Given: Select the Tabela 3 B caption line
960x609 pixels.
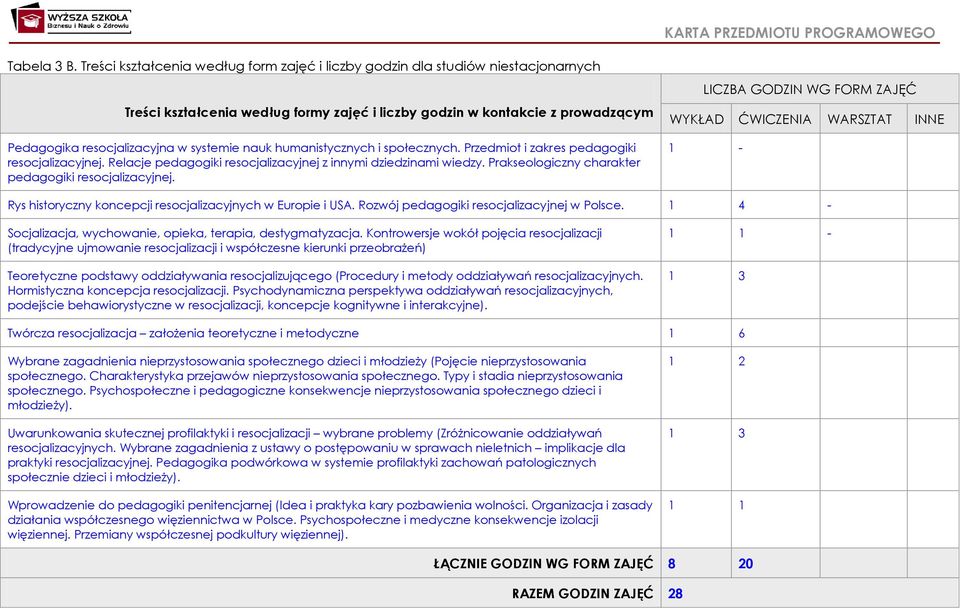Looking at the screenshot, I should click(304, 65).
